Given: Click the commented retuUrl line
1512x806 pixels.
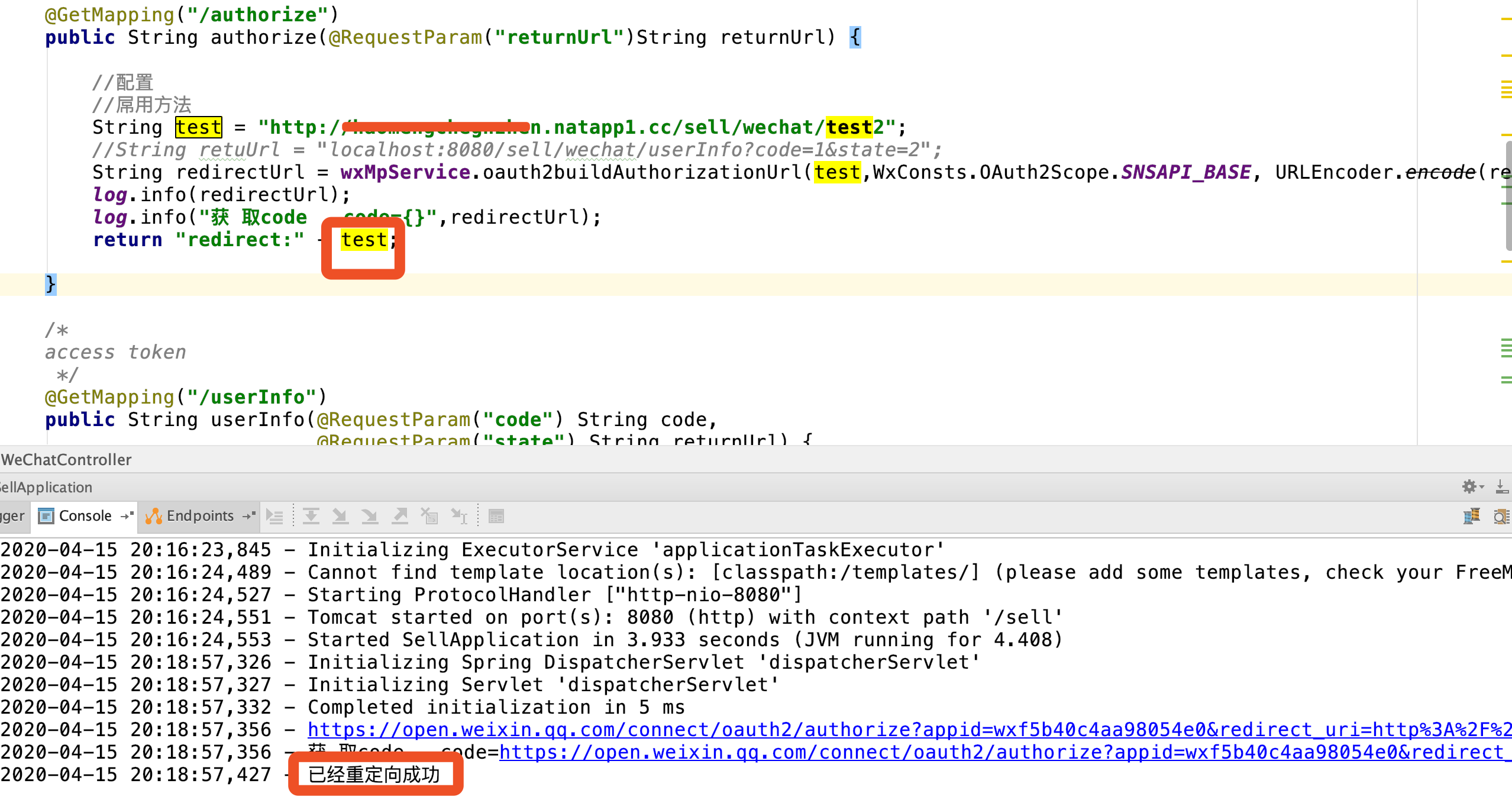Looking at the screenshot, I should tap(517, 150).
